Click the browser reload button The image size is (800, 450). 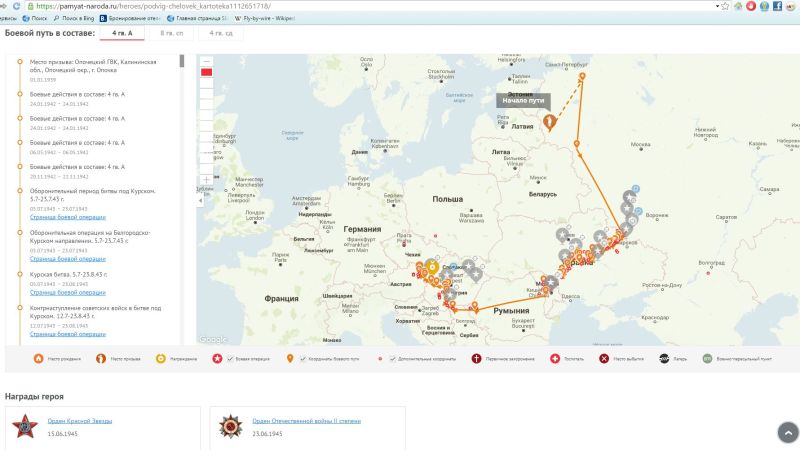coord(16,6)
